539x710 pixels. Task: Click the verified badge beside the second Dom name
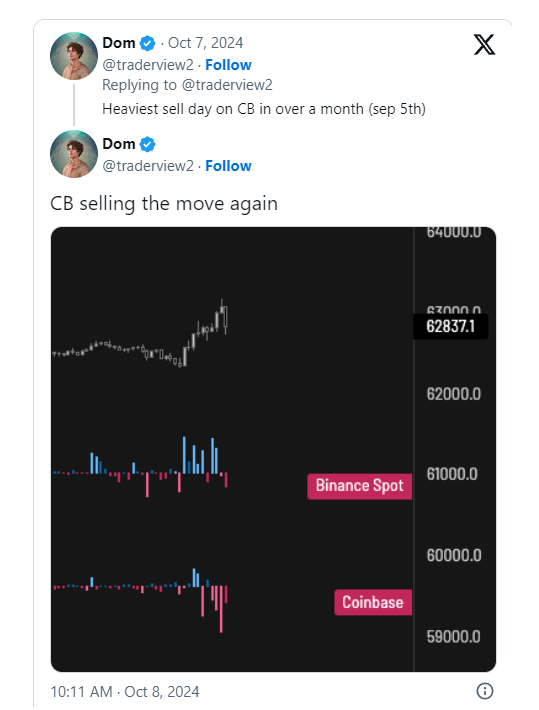[x=147, y=144]
